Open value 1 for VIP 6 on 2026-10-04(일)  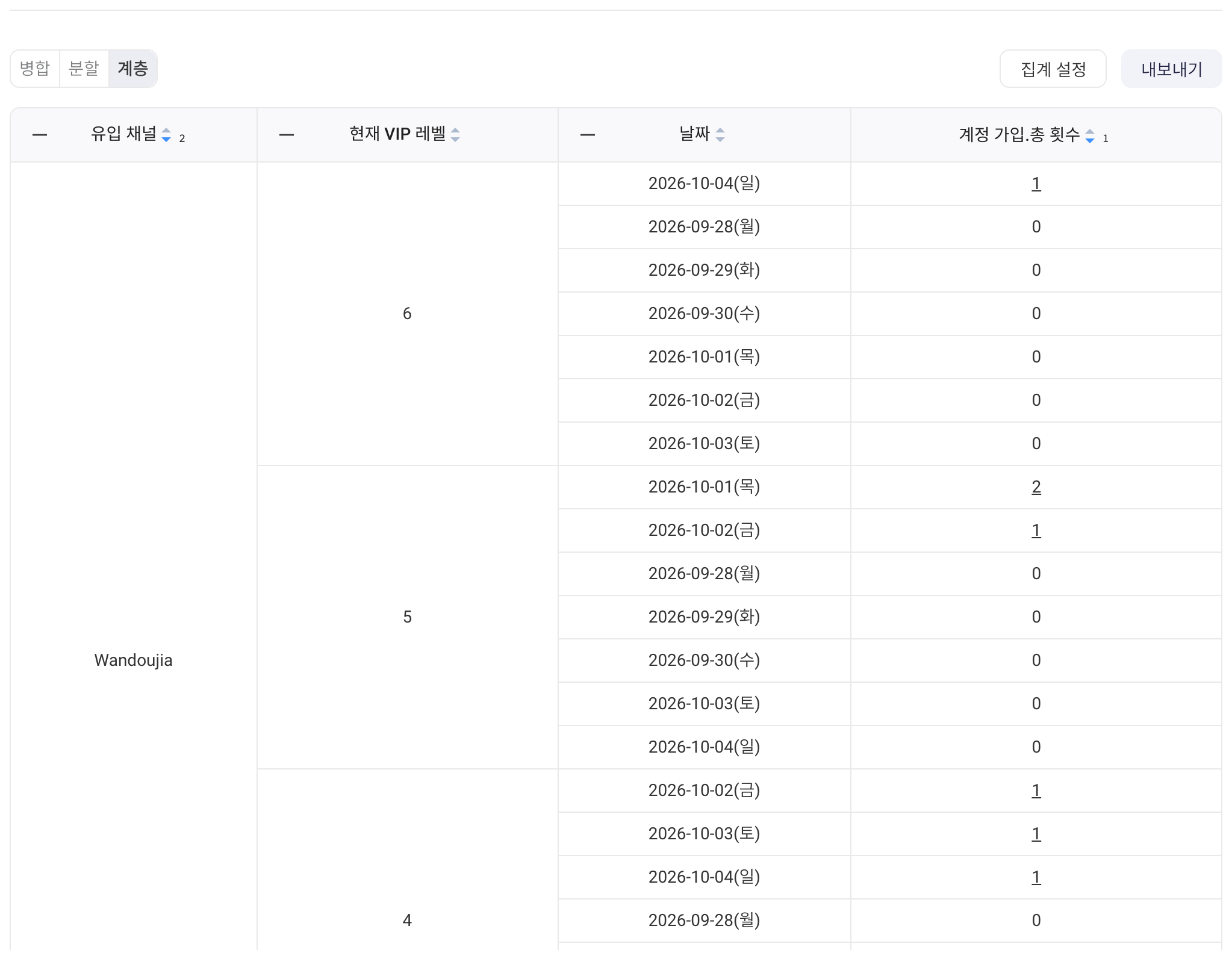click(1036, 184)
